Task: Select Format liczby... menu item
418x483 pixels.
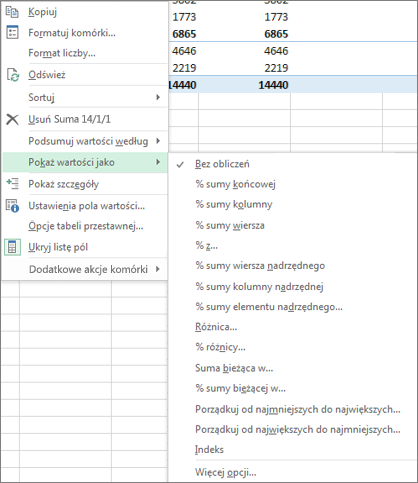Action: pos(62,53)
